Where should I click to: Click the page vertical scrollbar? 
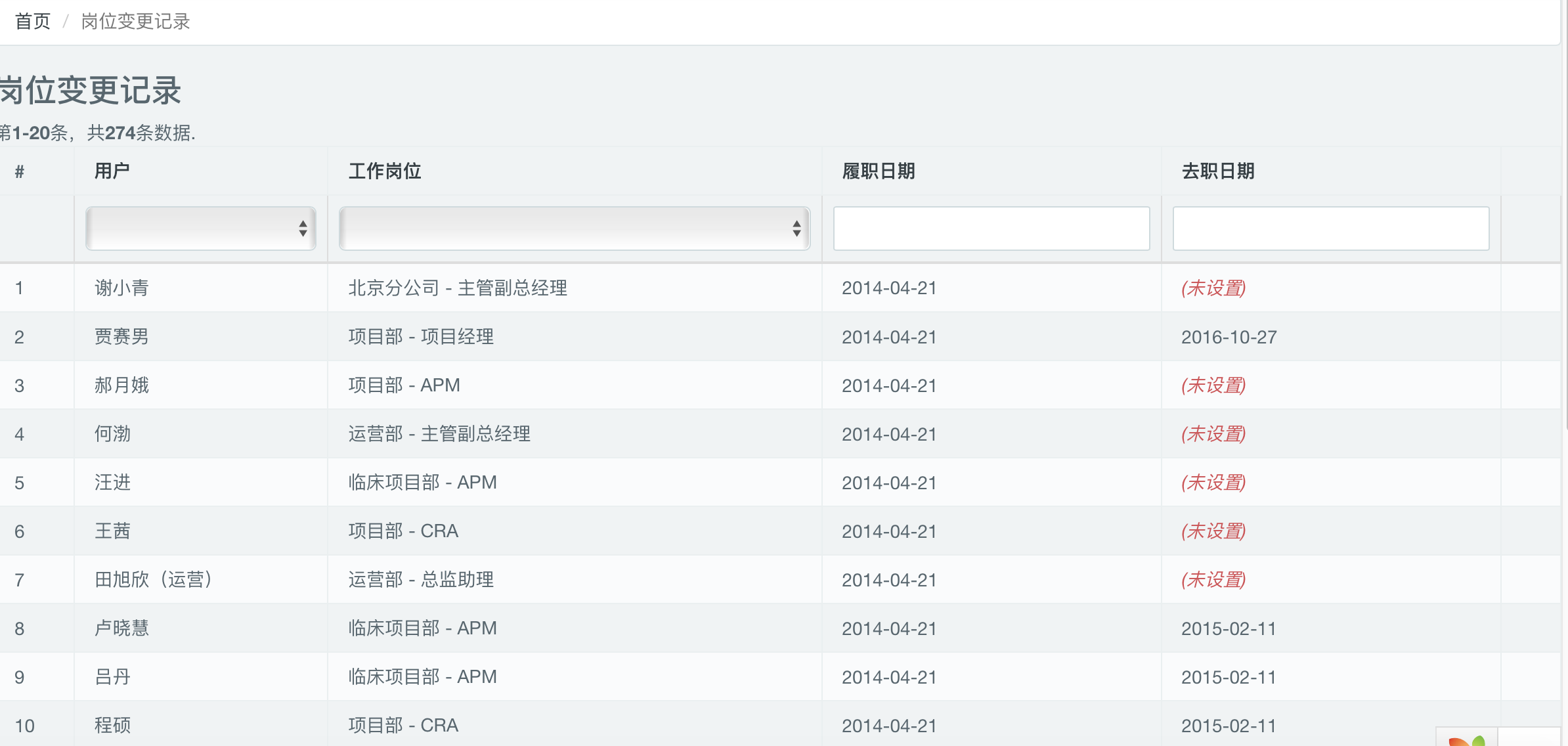click(x=1566, y=217)
